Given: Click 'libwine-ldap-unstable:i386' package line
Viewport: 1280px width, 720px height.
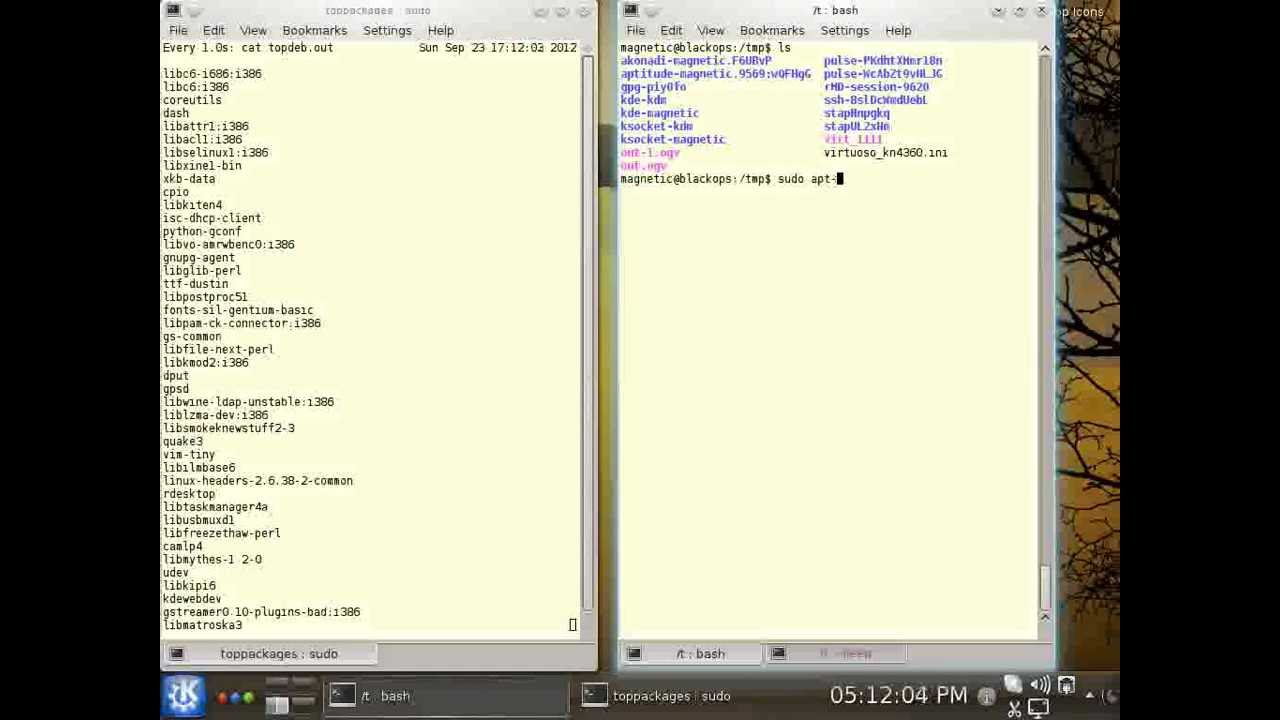Looking at the screenshot, I should click(x=248, y=402).
